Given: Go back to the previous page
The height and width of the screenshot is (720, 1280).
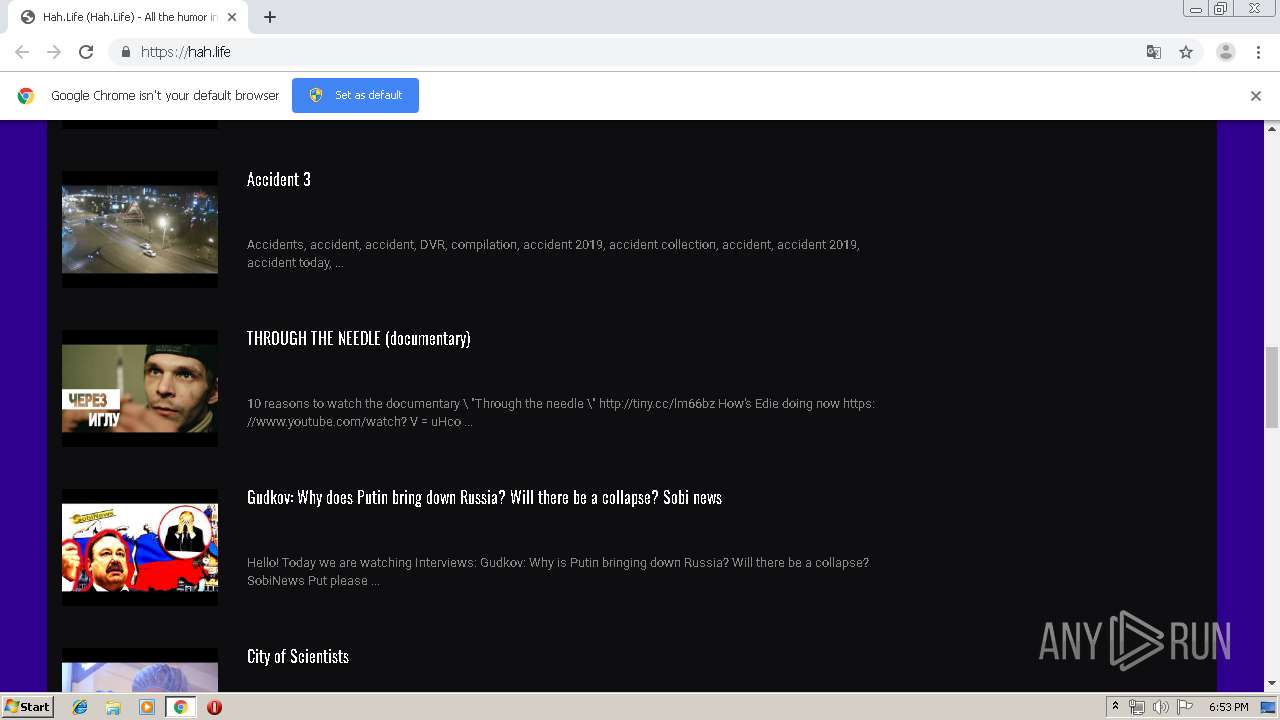Looking at the screenshot, I should pos(22,52).
